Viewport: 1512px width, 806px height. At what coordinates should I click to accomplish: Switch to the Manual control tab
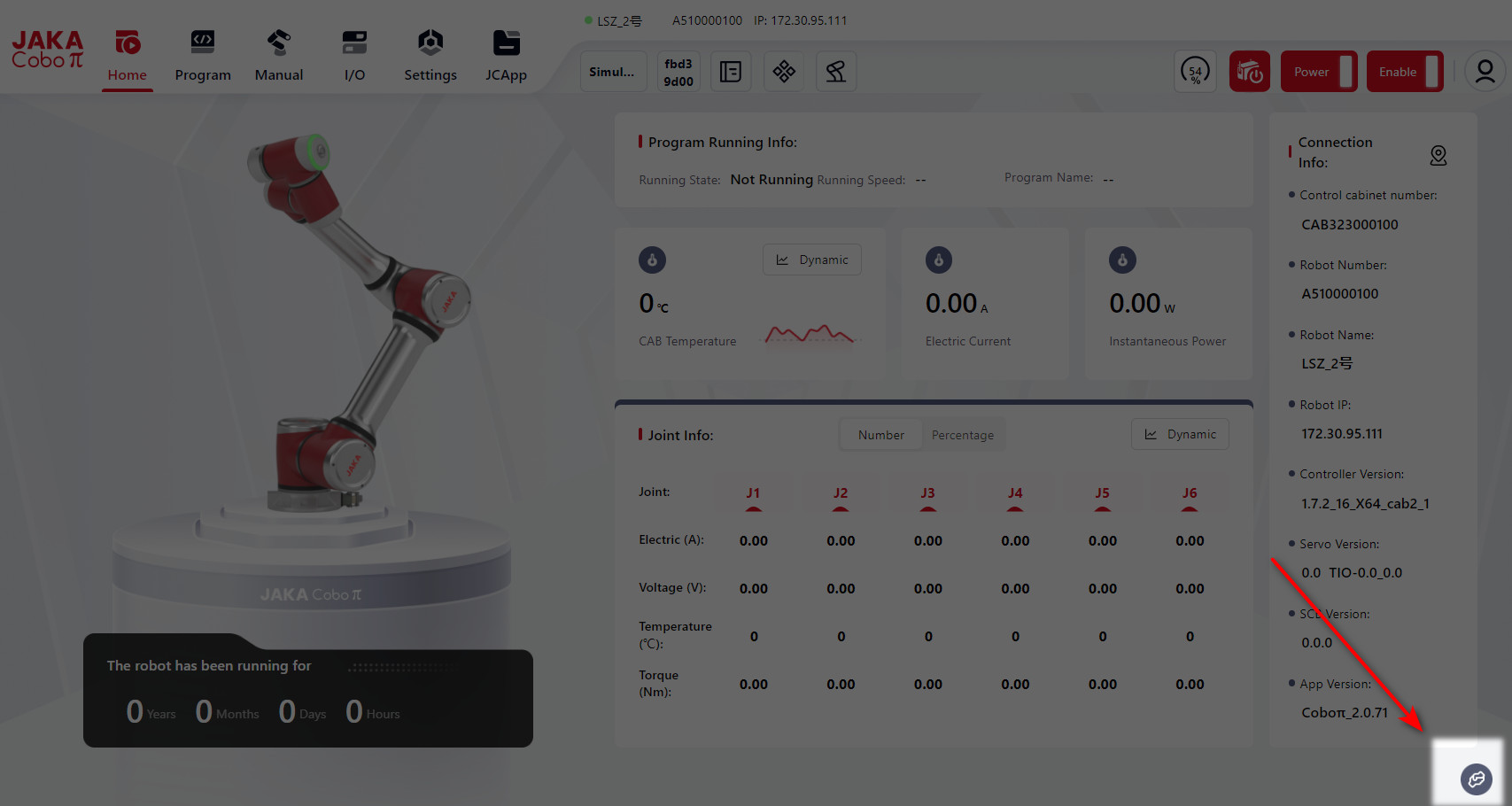point(278,55)
